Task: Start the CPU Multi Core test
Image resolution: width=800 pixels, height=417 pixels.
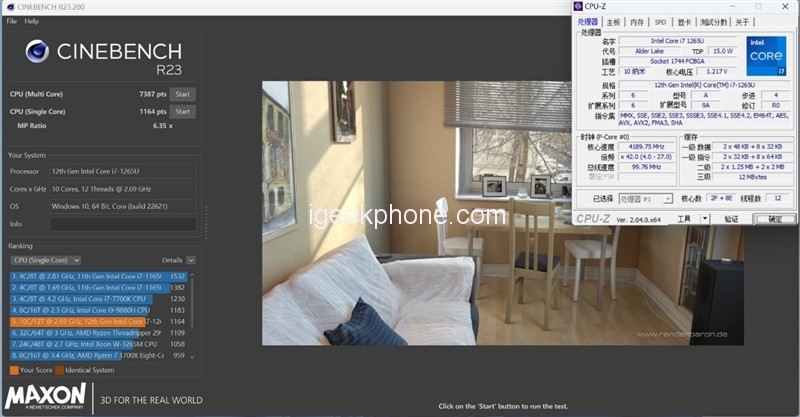Action: click(181, 94)
